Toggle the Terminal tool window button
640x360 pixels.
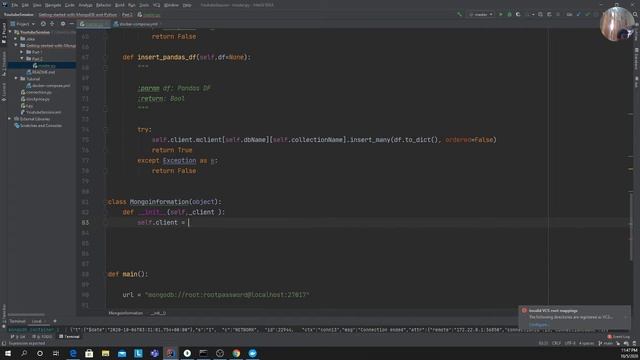(x=69, y=337)
